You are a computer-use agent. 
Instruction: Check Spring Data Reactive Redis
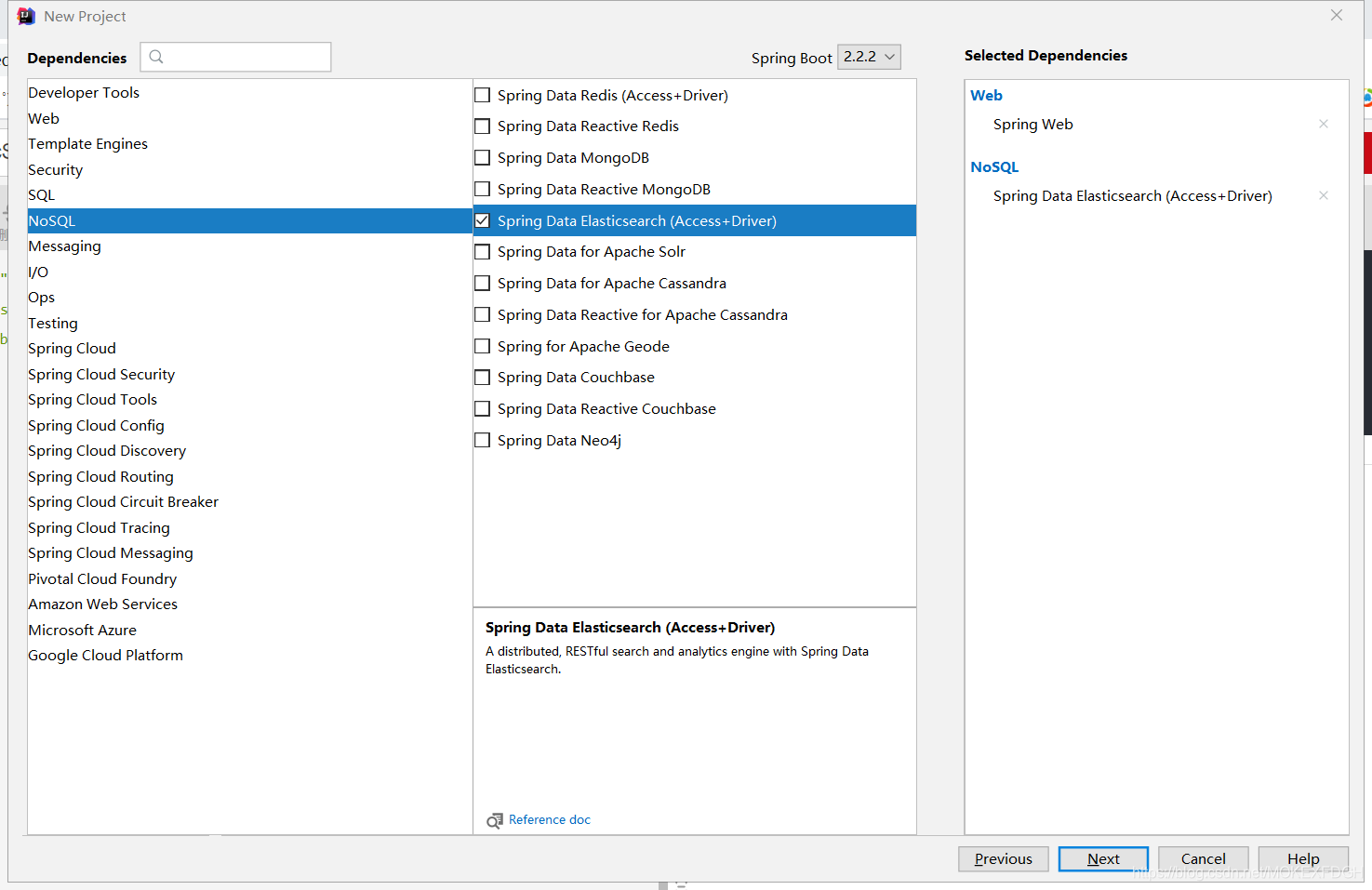coord(482,126)
